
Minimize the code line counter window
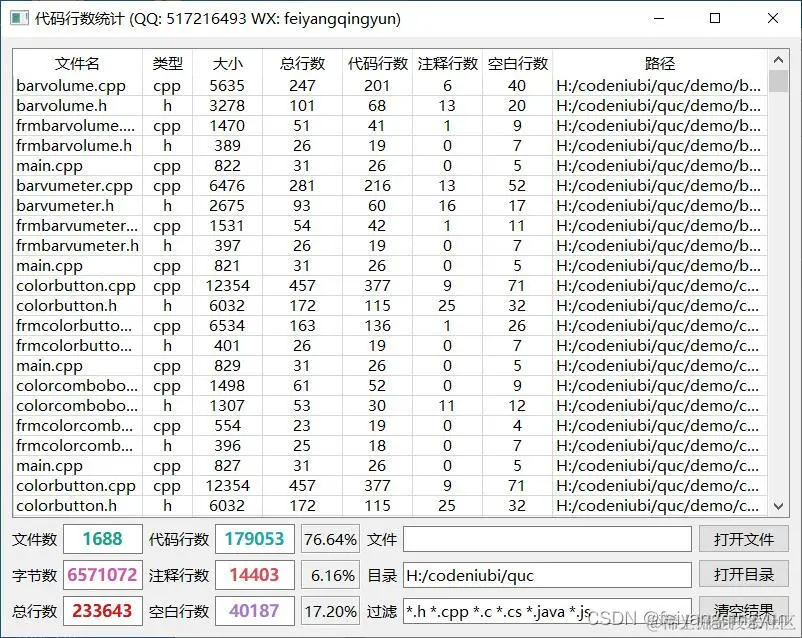coord(659,18)
